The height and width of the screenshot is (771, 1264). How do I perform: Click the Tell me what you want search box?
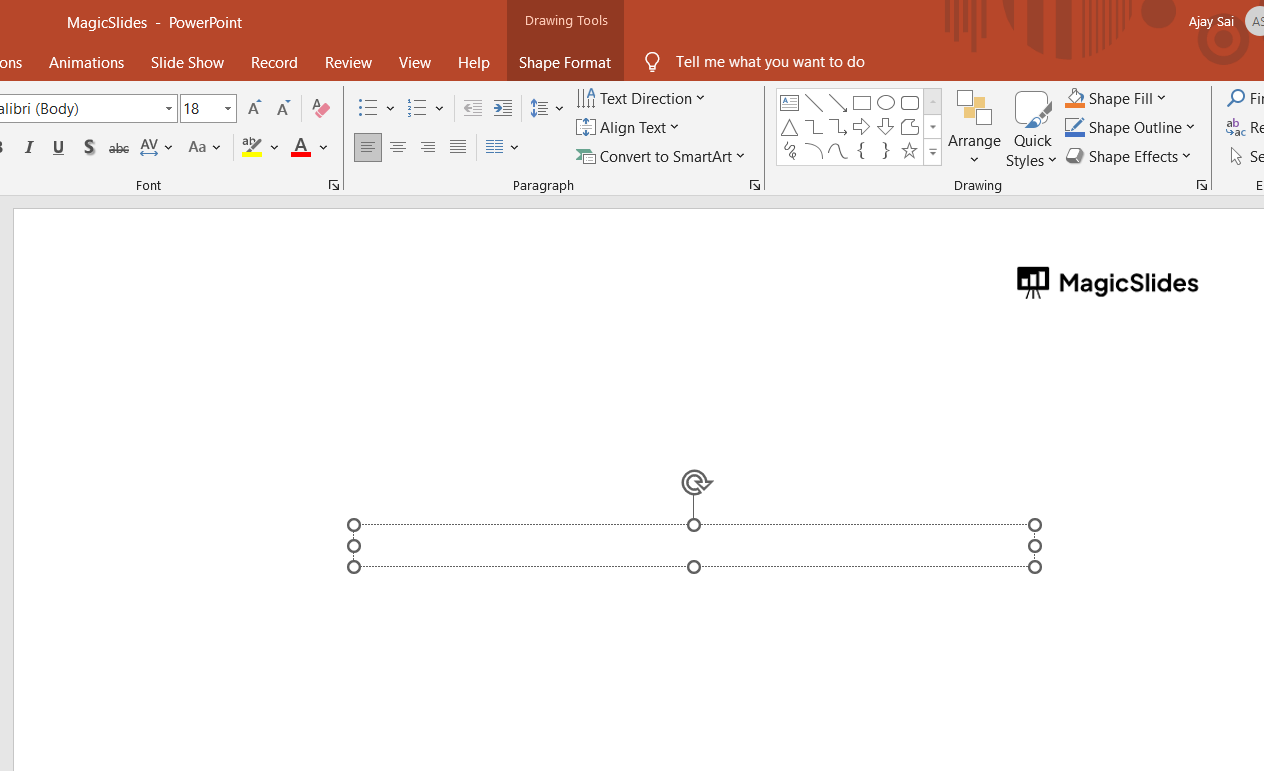point(769,62)
